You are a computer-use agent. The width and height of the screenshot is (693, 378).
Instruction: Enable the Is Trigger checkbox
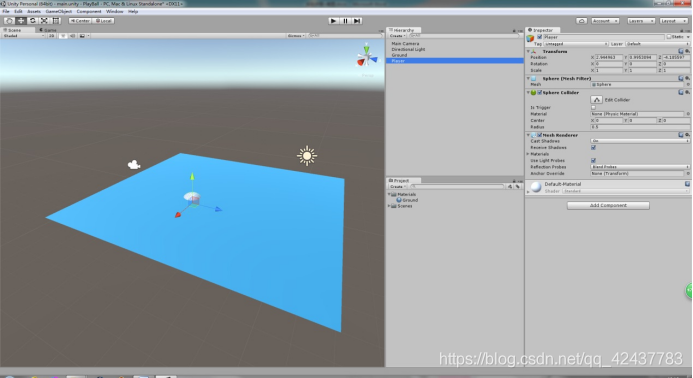(593, 107)
